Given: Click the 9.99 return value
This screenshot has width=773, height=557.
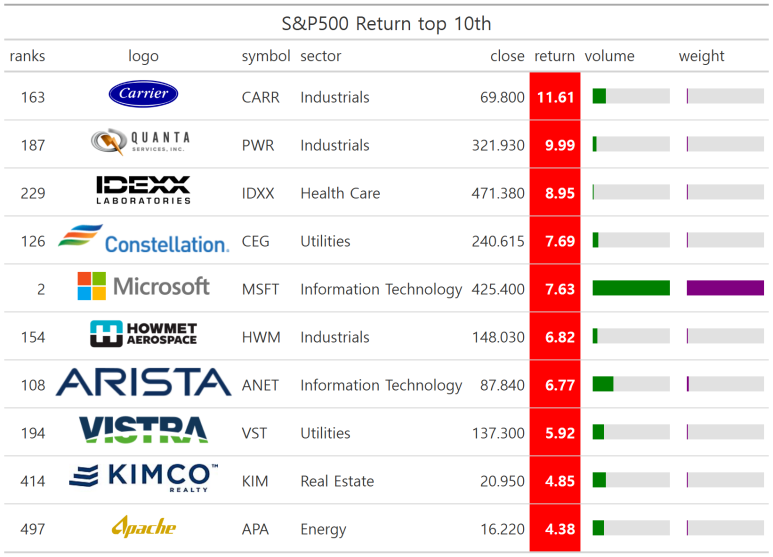Looking at the screenshot, I should pos(560,145).
